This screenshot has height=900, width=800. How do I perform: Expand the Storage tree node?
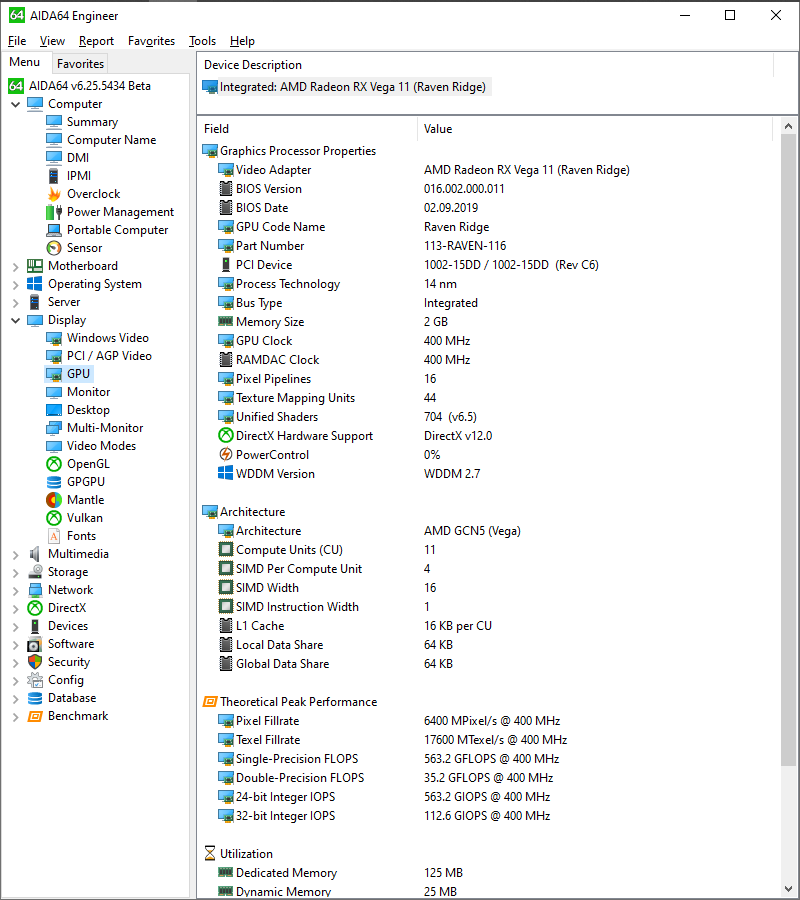coord(15,572)
